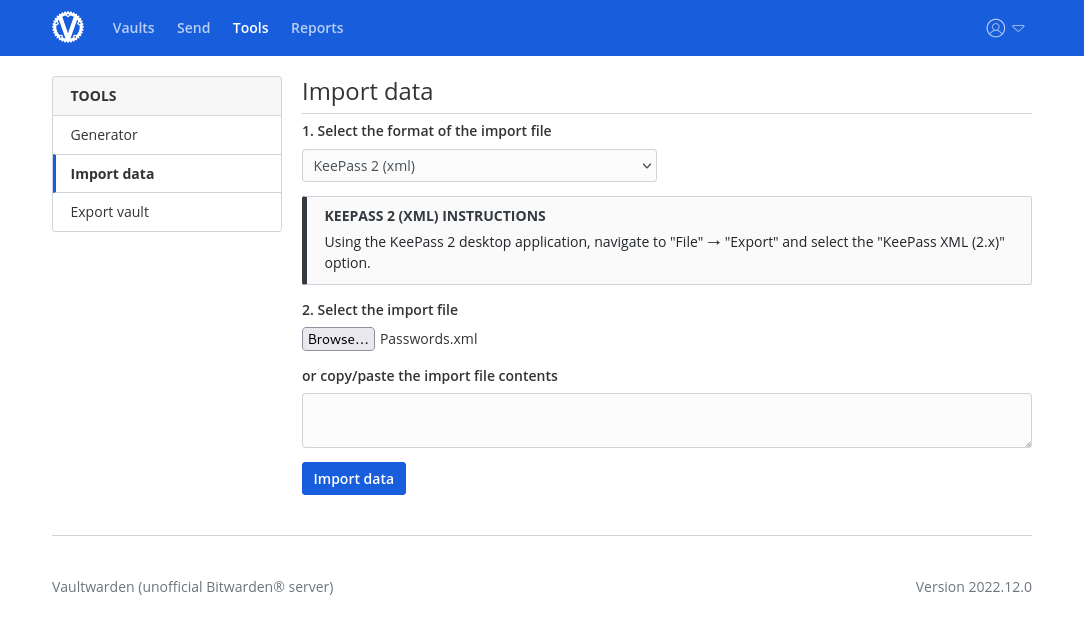
Task: Click the '2. Select the import file' label
Action: click(x=380, y=310)
